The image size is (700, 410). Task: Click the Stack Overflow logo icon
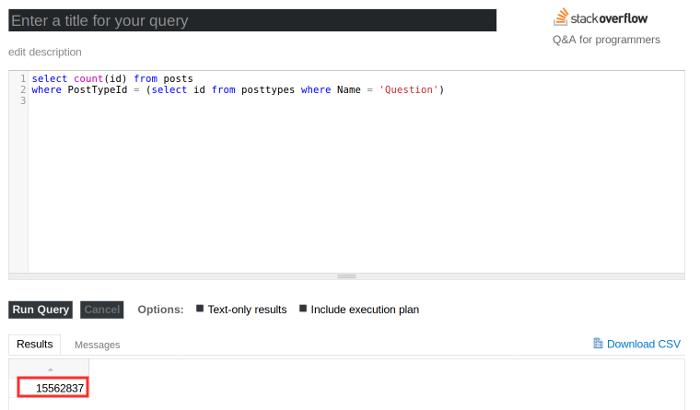(561, 17)
